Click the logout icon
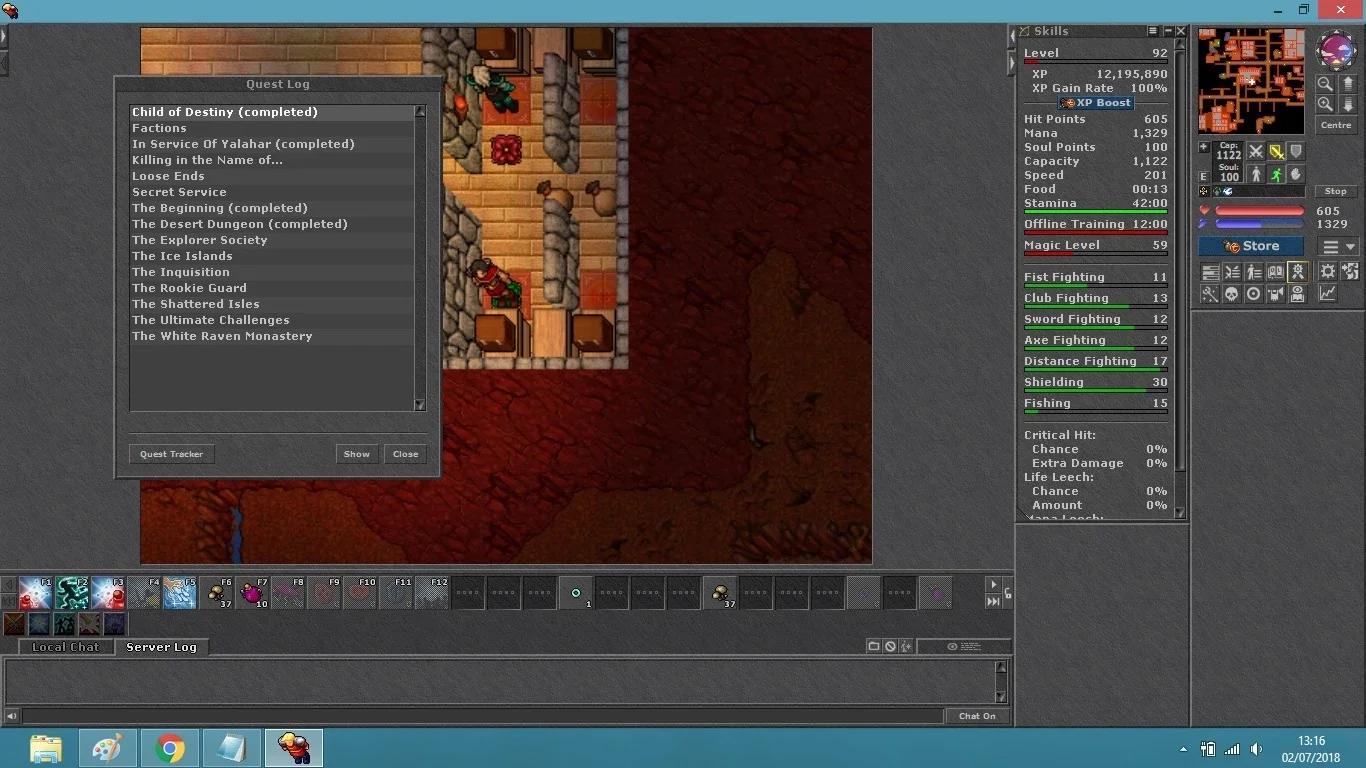 point(1350,272)
